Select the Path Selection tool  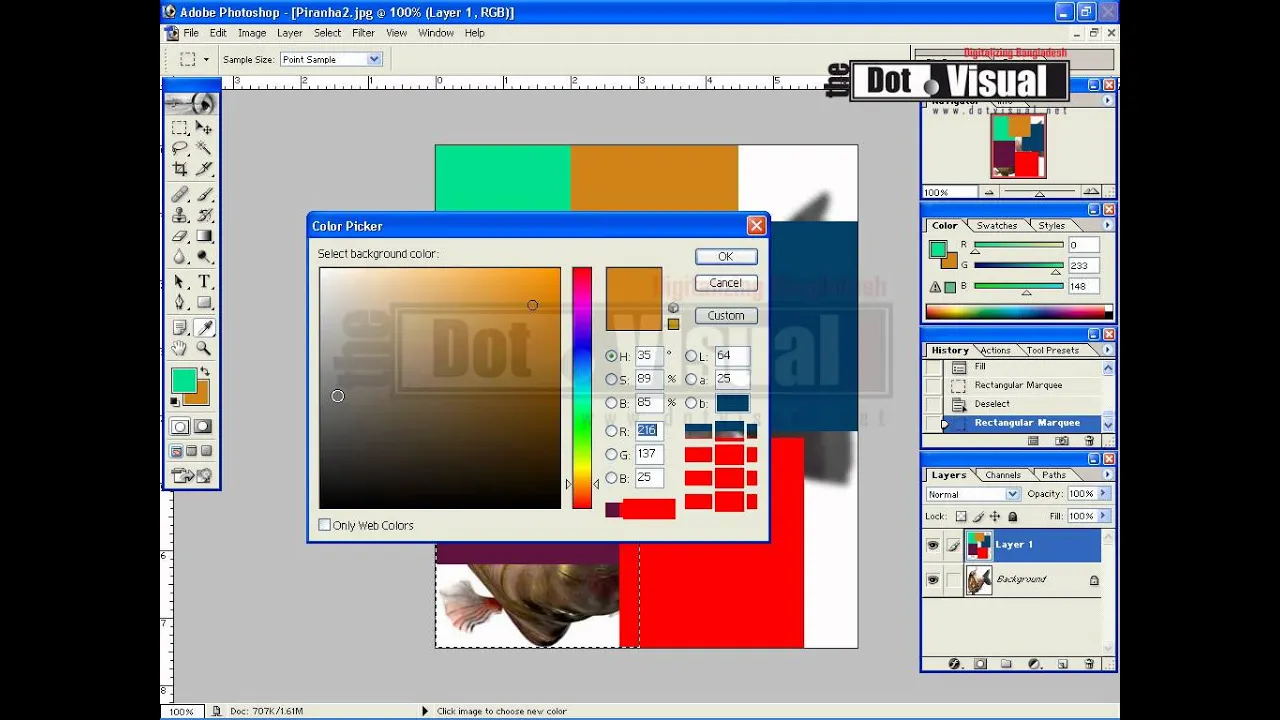[x=180, y=282]
